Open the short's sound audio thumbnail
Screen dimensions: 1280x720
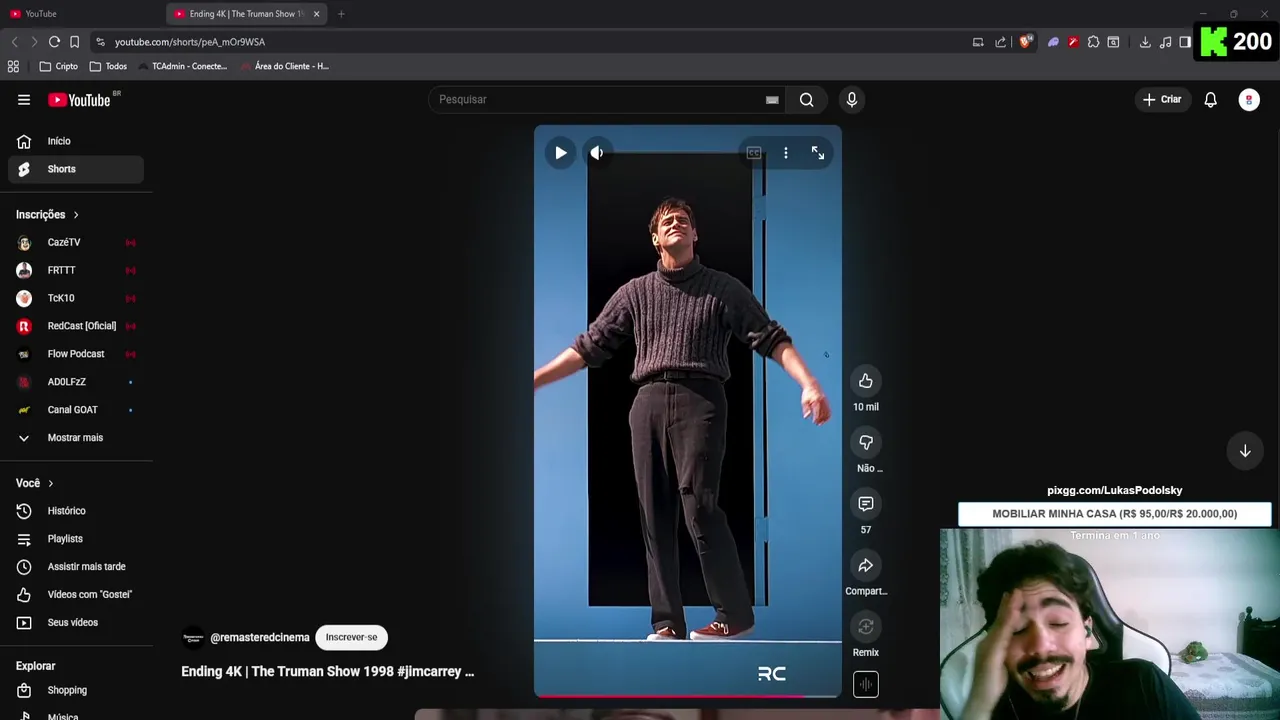(x=866, y=684)
